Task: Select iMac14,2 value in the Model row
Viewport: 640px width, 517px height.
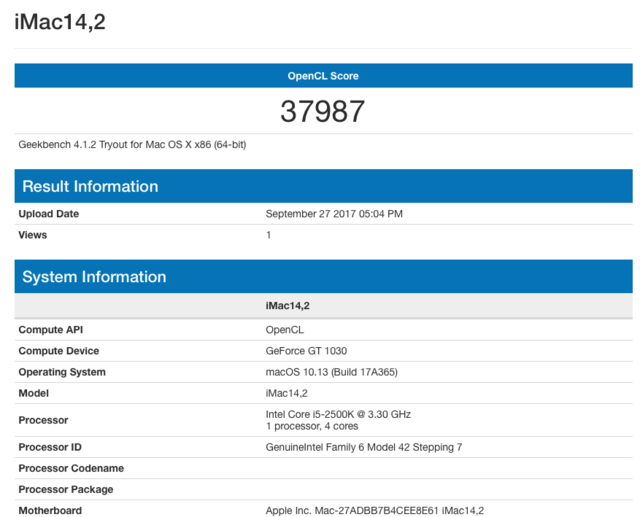Action: 287,393
